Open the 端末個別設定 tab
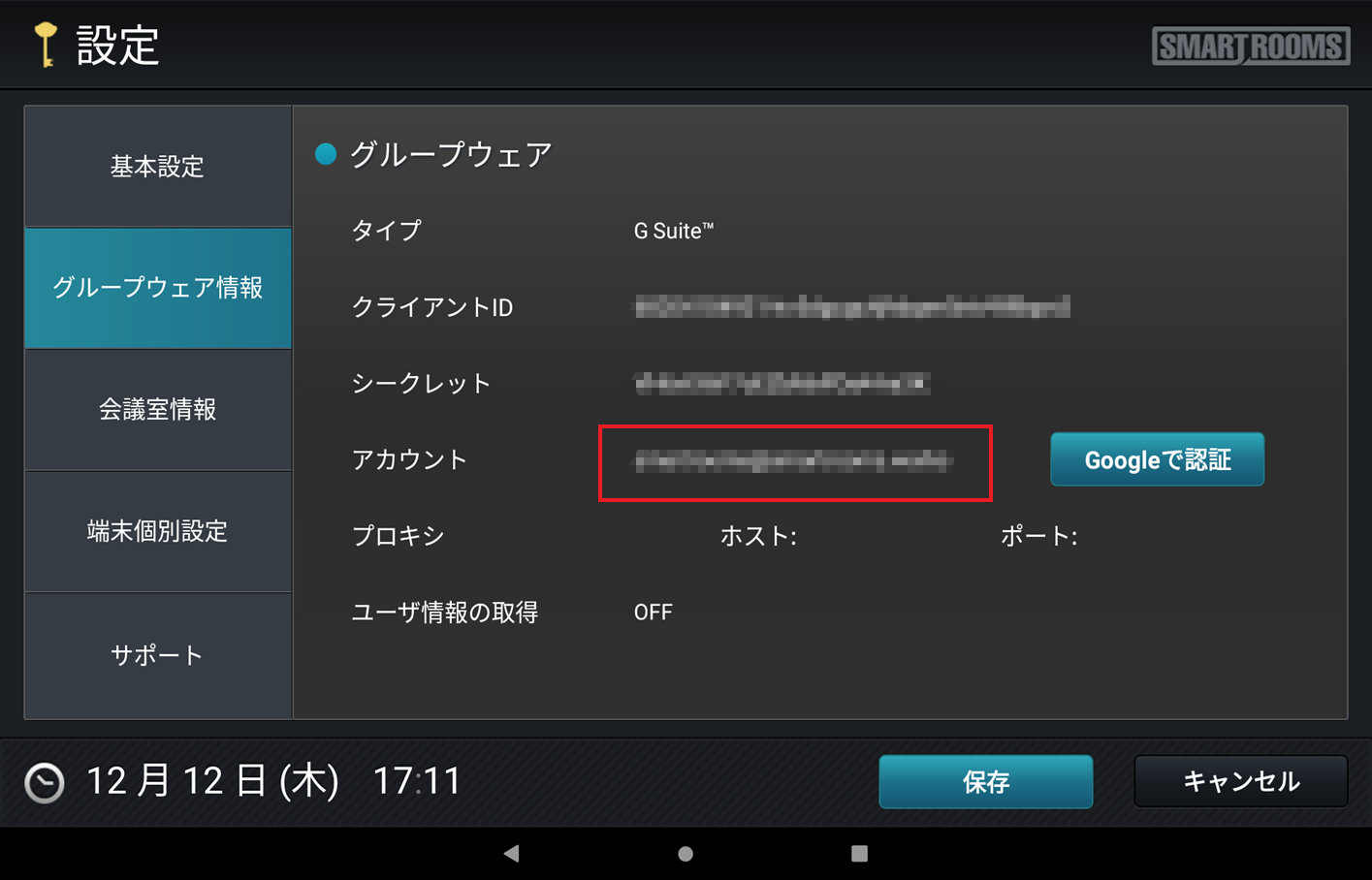 157,531
